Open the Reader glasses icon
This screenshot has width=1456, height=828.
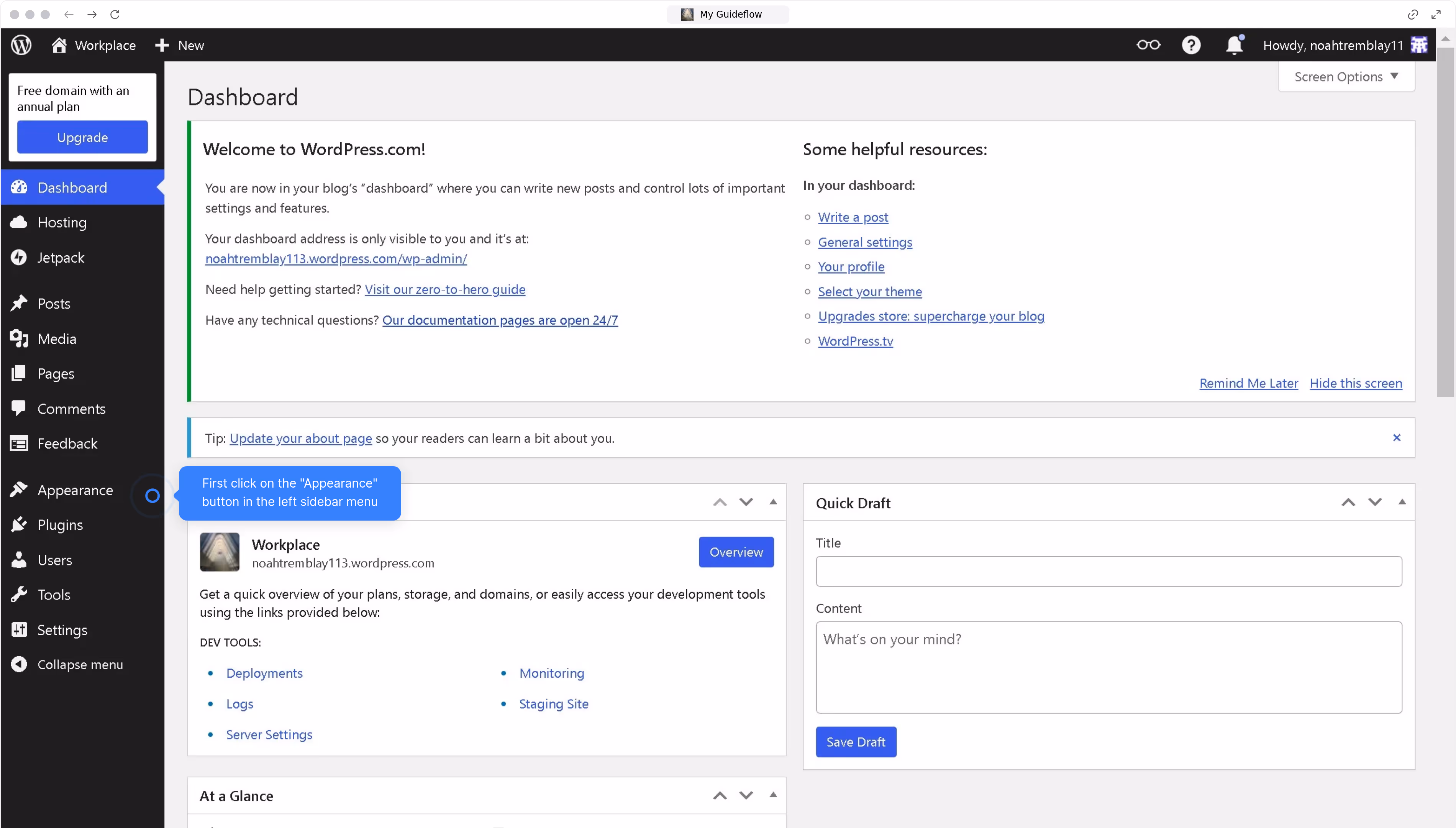(x=1148, y=45)
